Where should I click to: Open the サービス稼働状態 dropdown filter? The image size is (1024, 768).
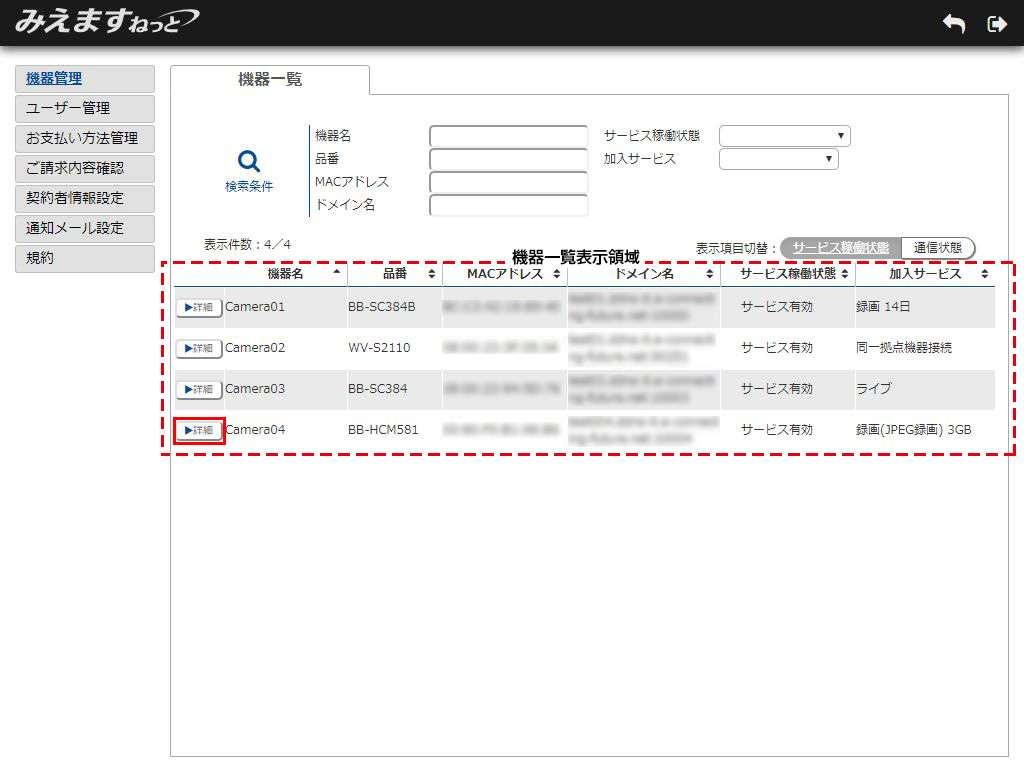784,136
